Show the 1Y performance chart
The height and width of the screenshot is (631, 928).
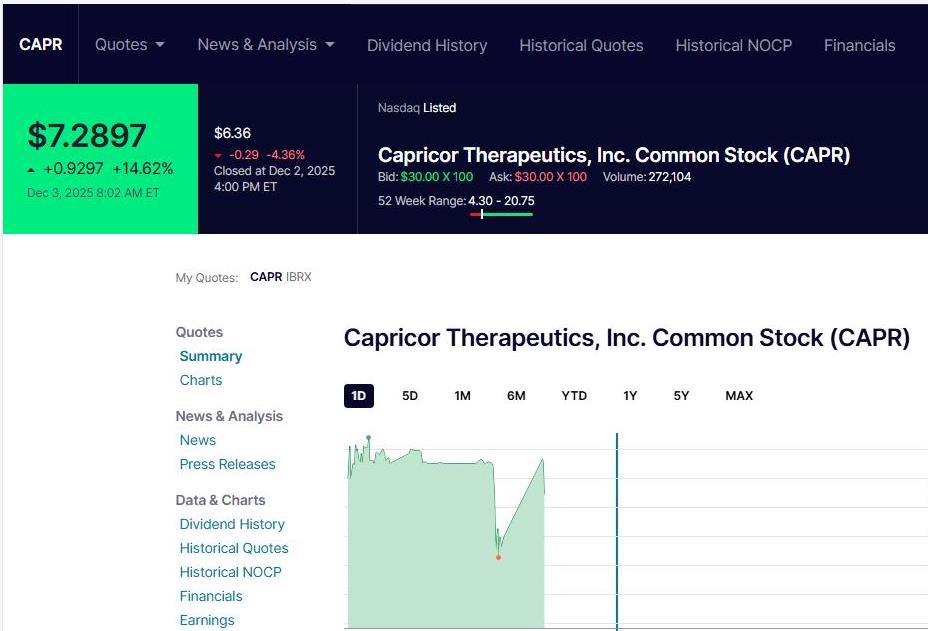tap(629, 395)
